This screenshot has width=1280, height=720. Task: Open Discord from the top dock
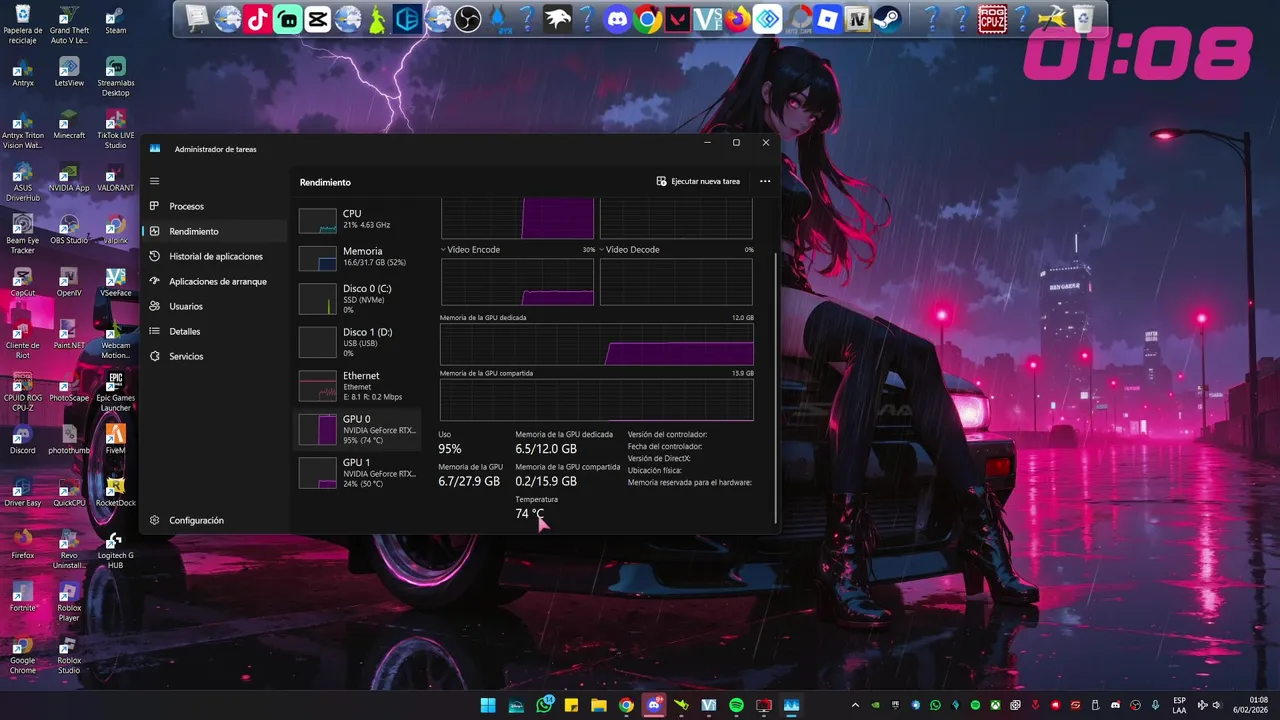click(x=617, y=19)
